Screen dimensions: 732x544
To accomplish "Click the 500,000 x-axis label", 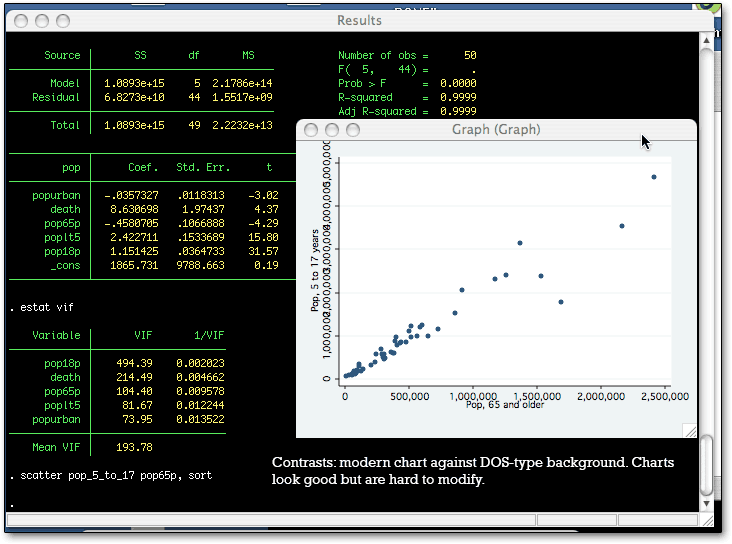I will point(409,396).
